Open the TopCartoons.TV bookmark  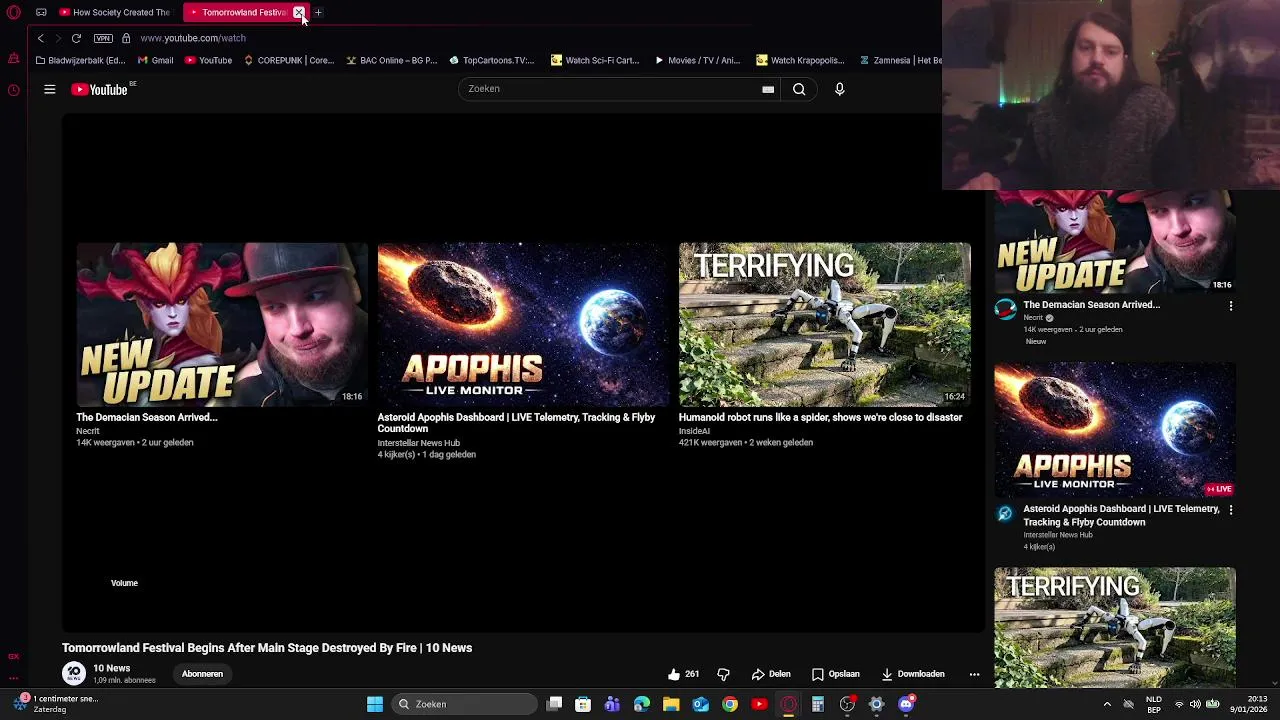(x=492, y=60)
